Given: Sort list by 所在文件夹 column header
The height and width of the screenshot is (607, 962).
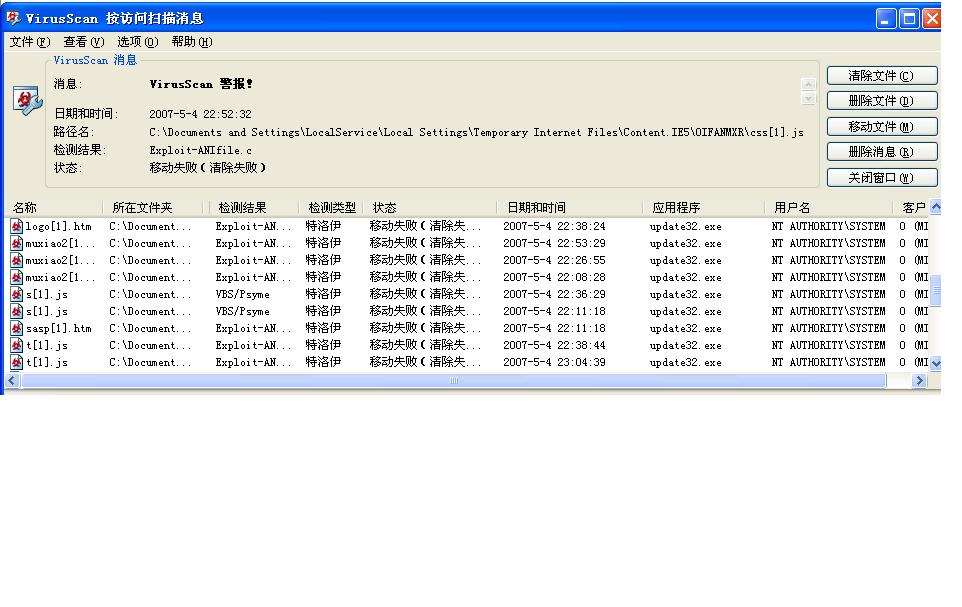Looking at the screenshot, I should coord(153,207).
